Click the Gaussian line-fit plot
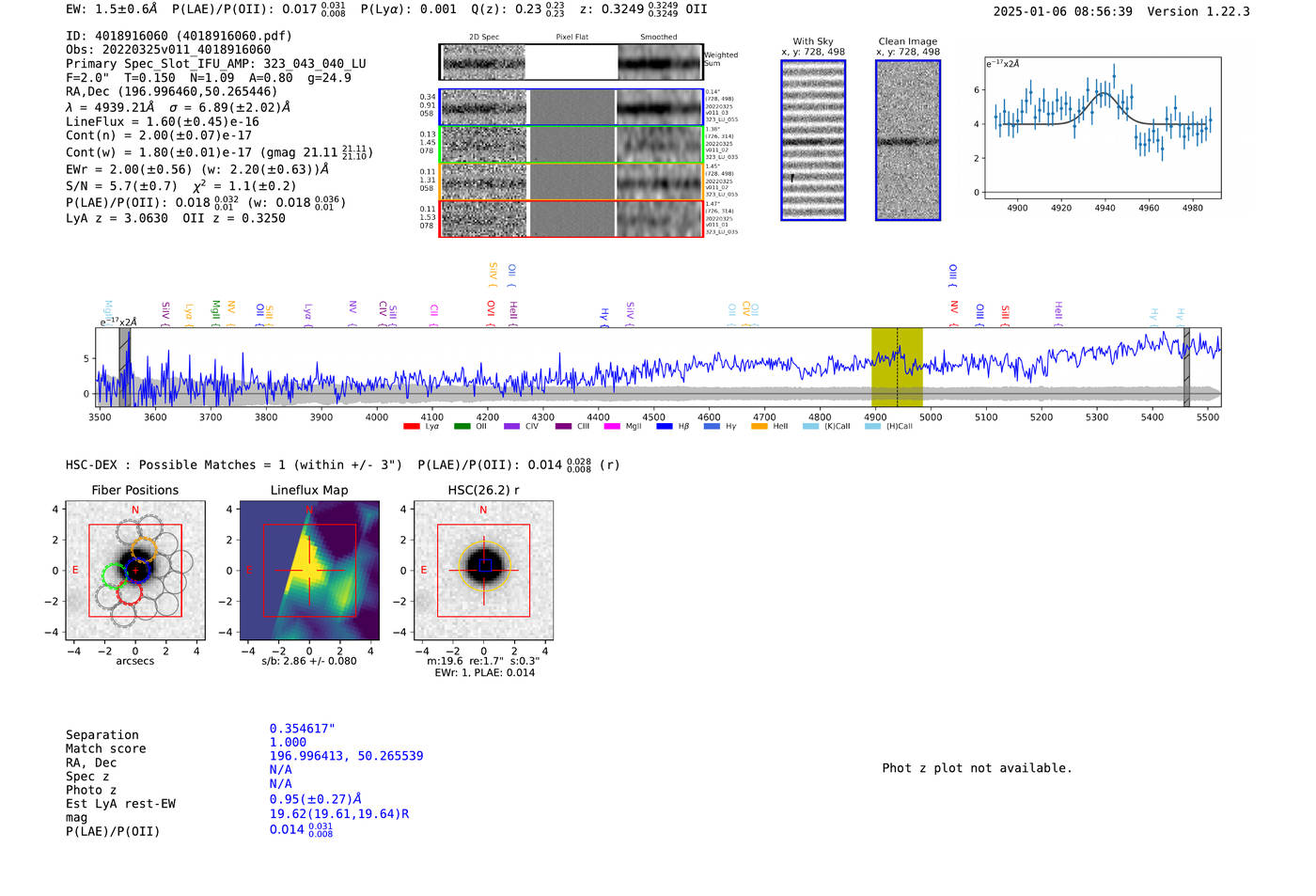The width and height of the screenshot is (1316, 896). click(x=1102, y=128)
